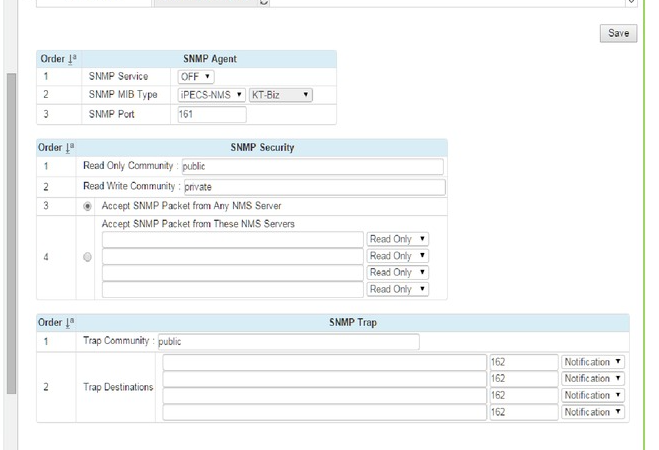This screenshot has width=659, height=450.
Task: Click the Trap Community field
Action: click(x=288, y=342)
